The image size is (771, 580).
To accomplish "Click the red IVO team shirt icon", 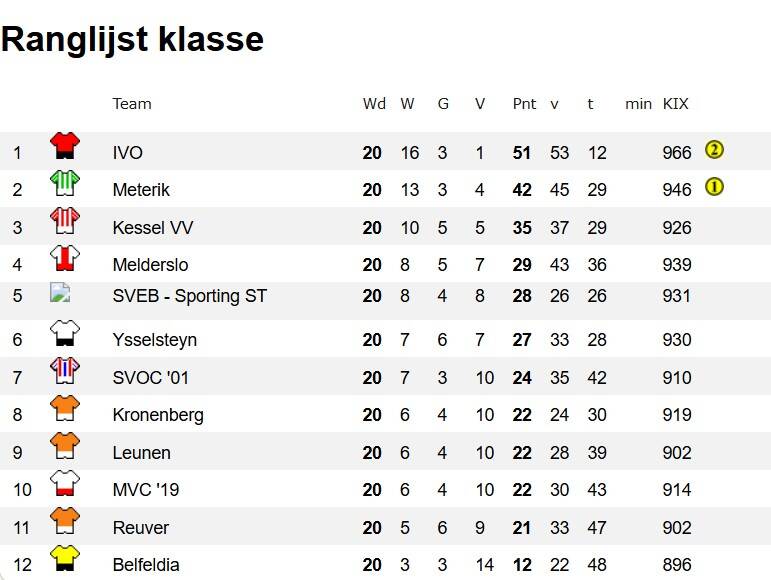I will (65, 146).
